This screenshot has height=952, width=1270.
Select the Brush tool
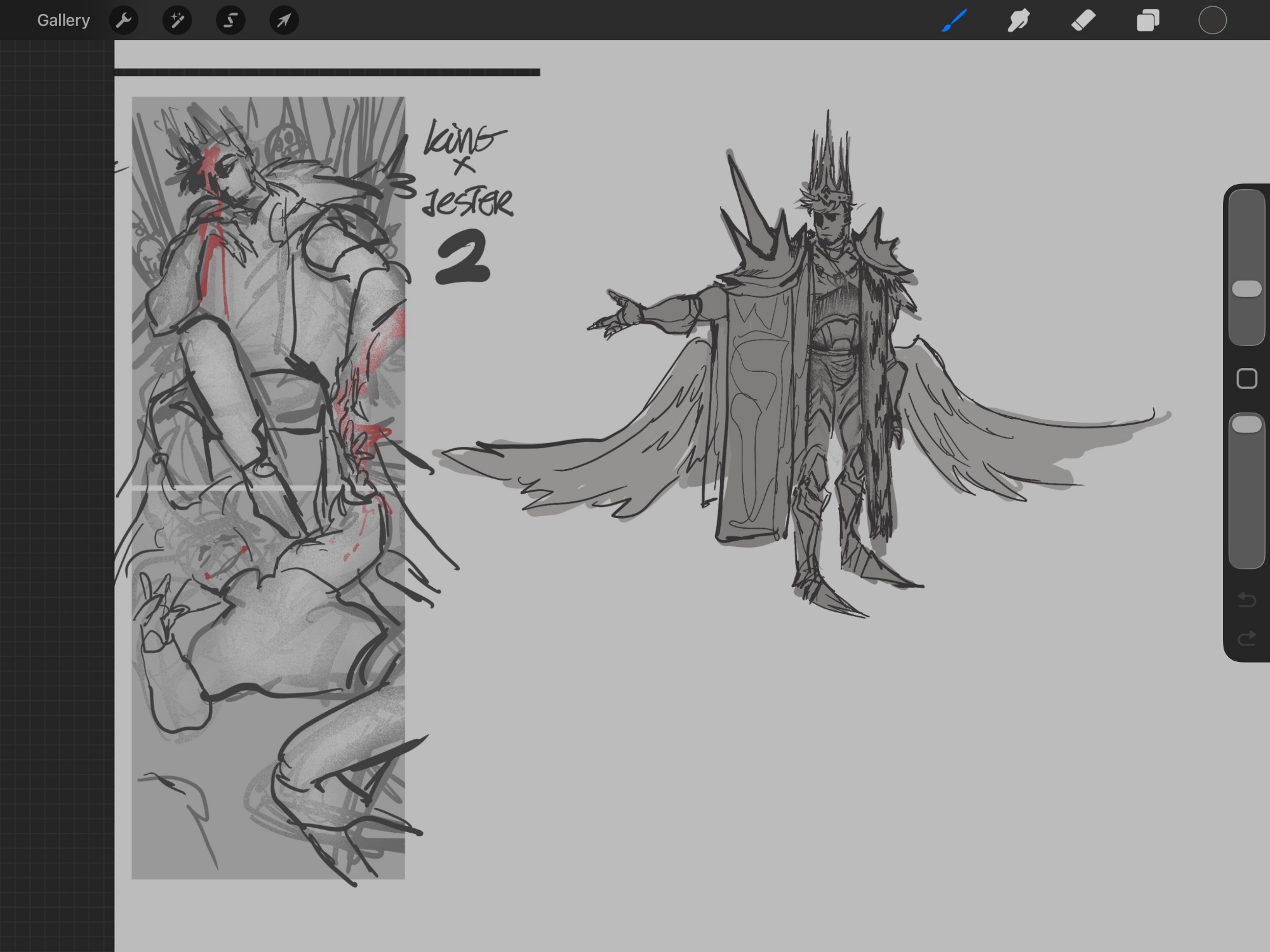click(954, 20)
